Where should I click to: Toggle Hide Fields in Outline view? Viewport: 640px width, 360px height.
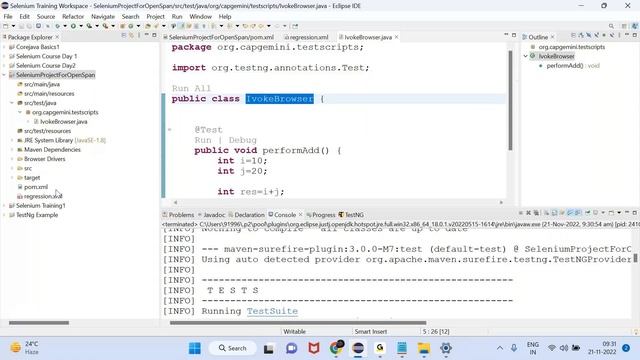coord(589,36)
